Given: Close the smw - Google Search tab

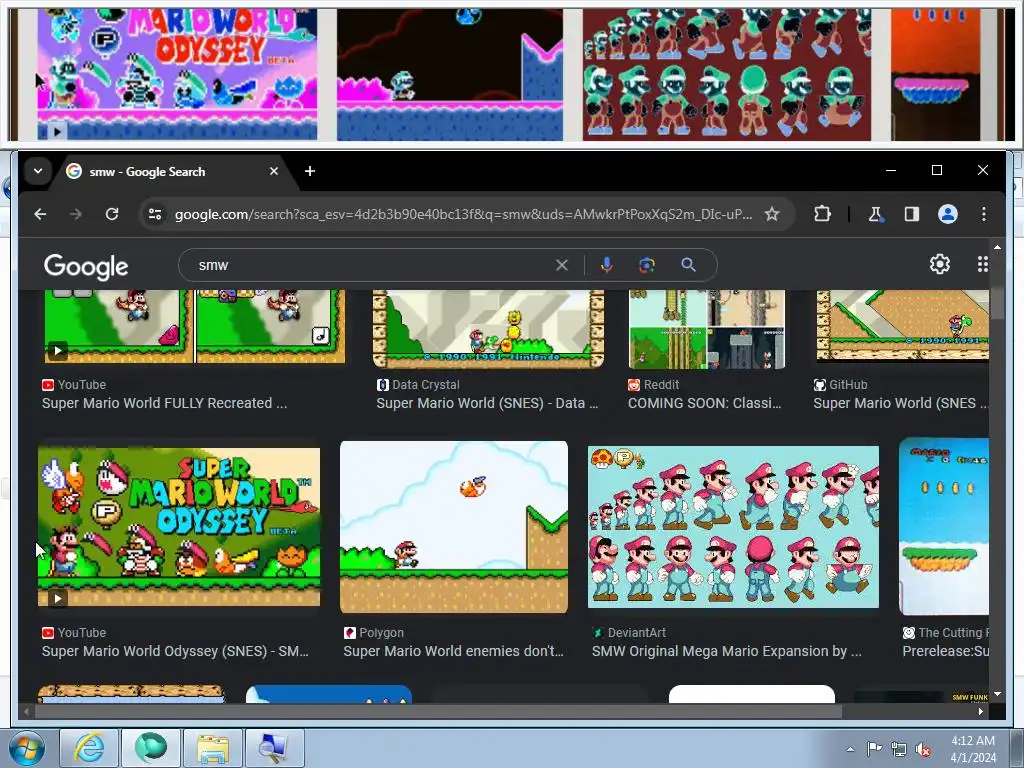Looking at the screenshot, I should 274,171.
